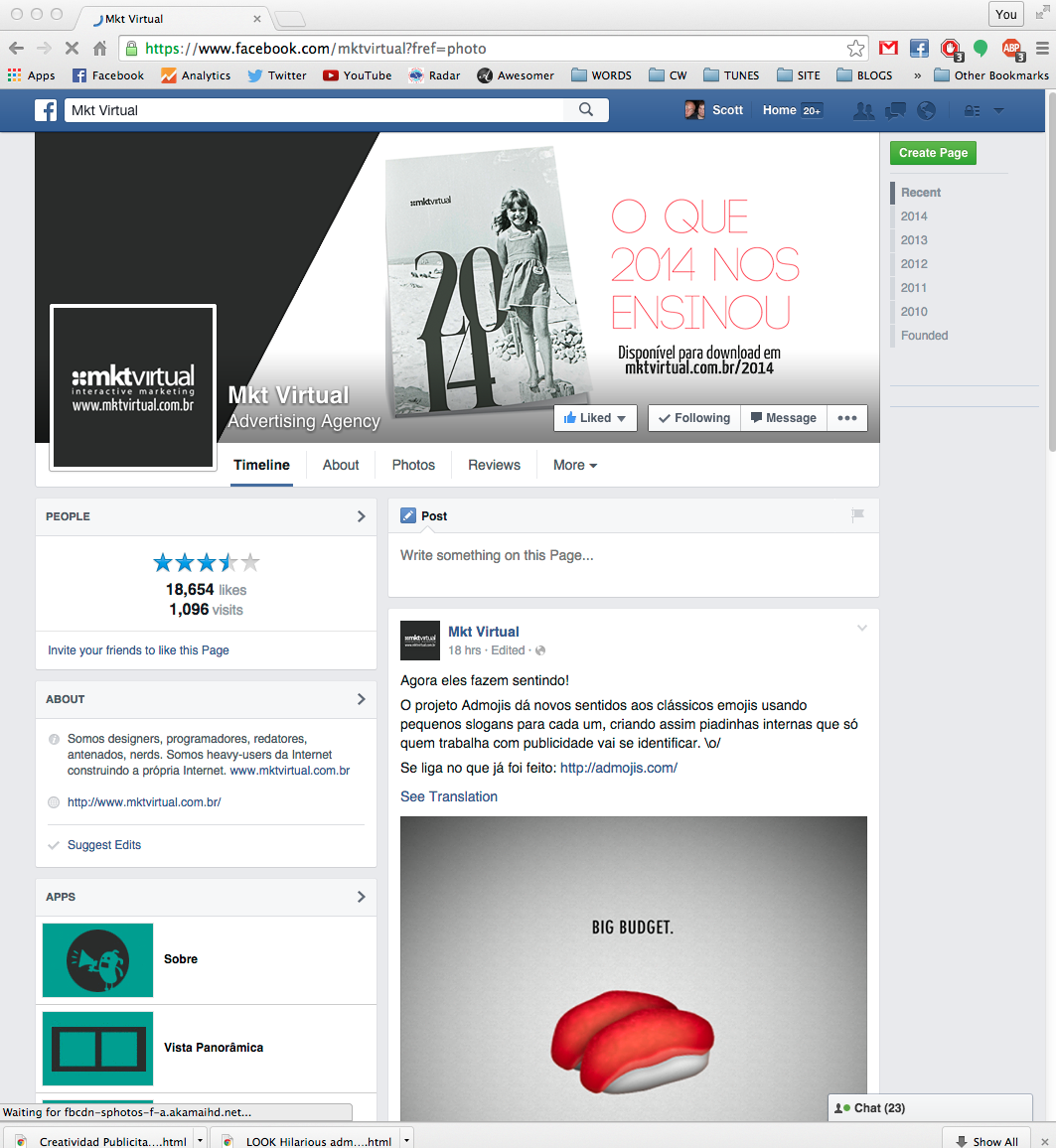Select 2014 in the timeline sidebar

point(914,215)
